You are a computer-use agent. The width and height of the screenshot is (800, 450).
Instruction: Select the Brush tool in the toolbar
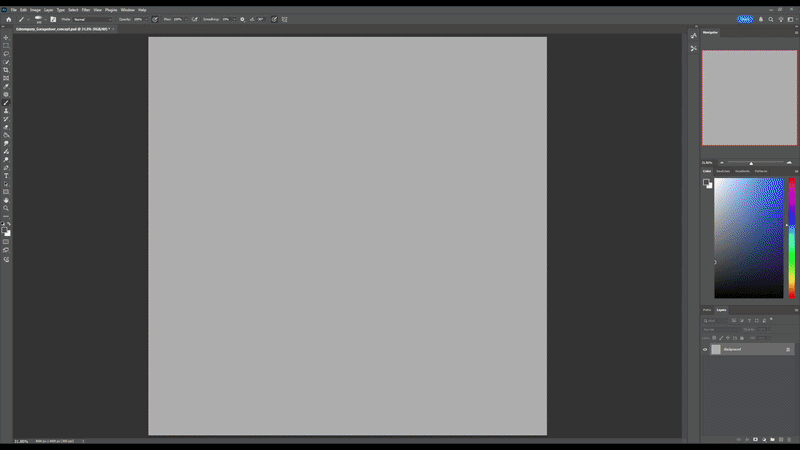click(x=6, y=103)
